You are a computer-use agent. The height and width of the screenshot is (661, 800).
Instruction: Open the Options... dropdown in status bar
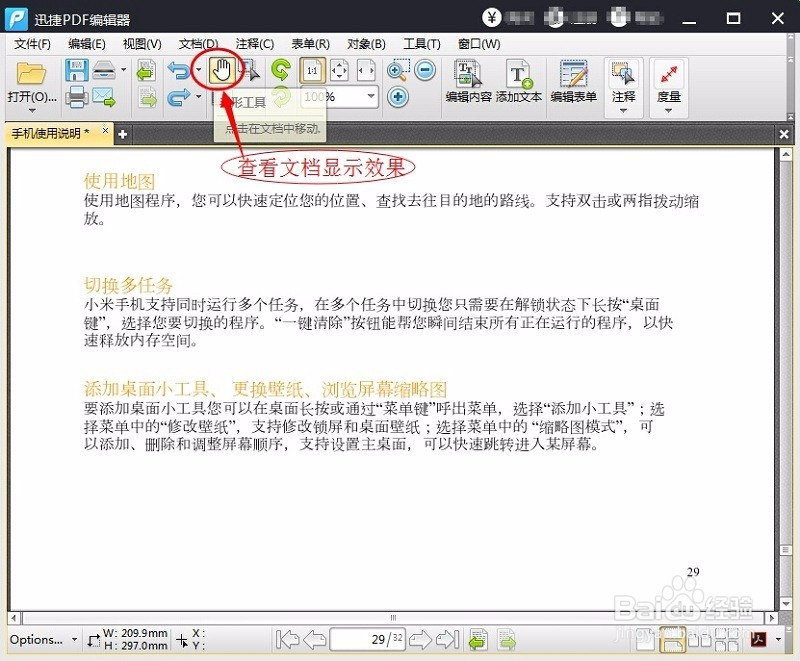pos(43,640)
